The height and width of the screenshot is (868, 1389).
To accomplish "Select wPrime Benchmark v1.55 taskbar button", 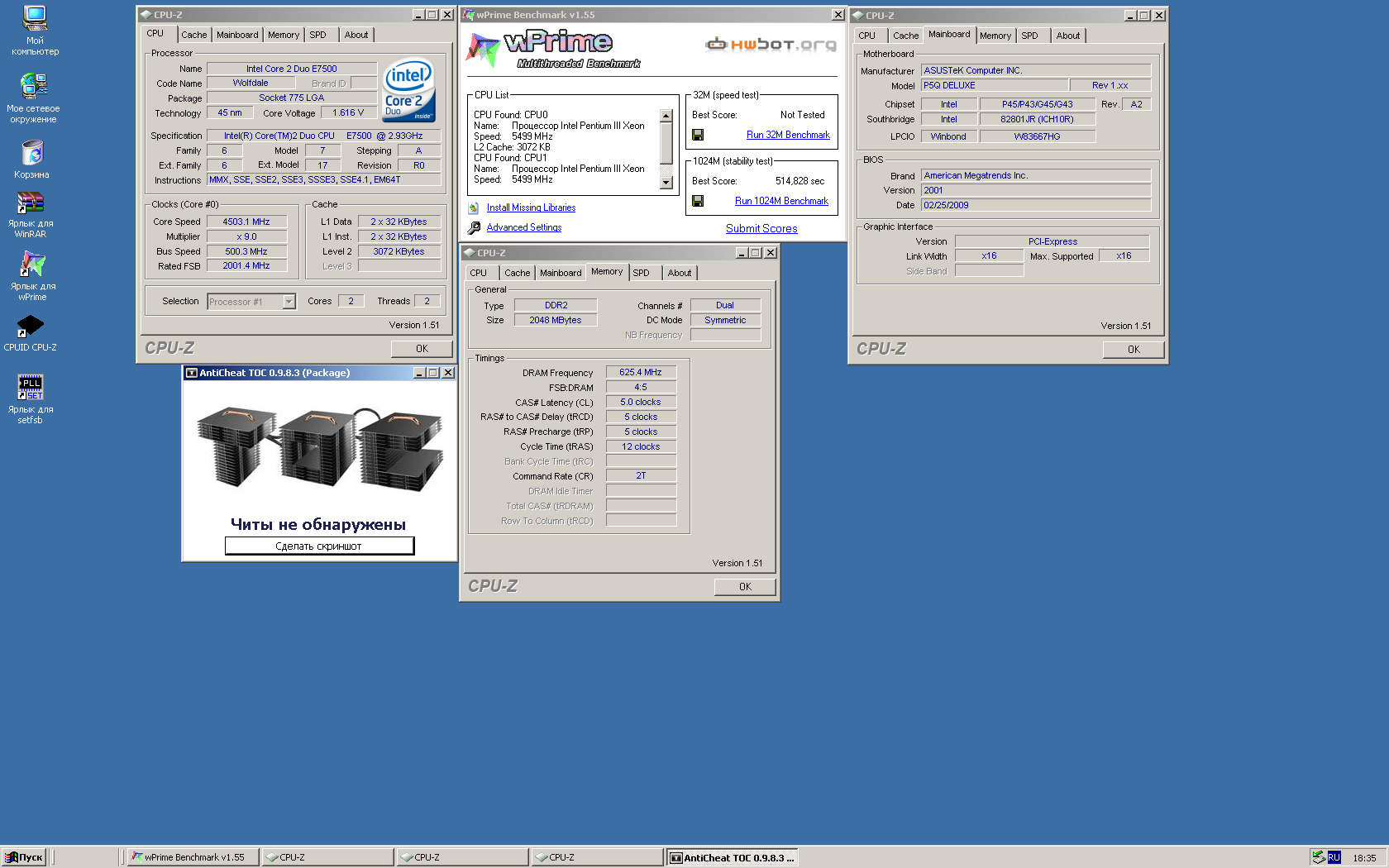I will tap(193, 857).
